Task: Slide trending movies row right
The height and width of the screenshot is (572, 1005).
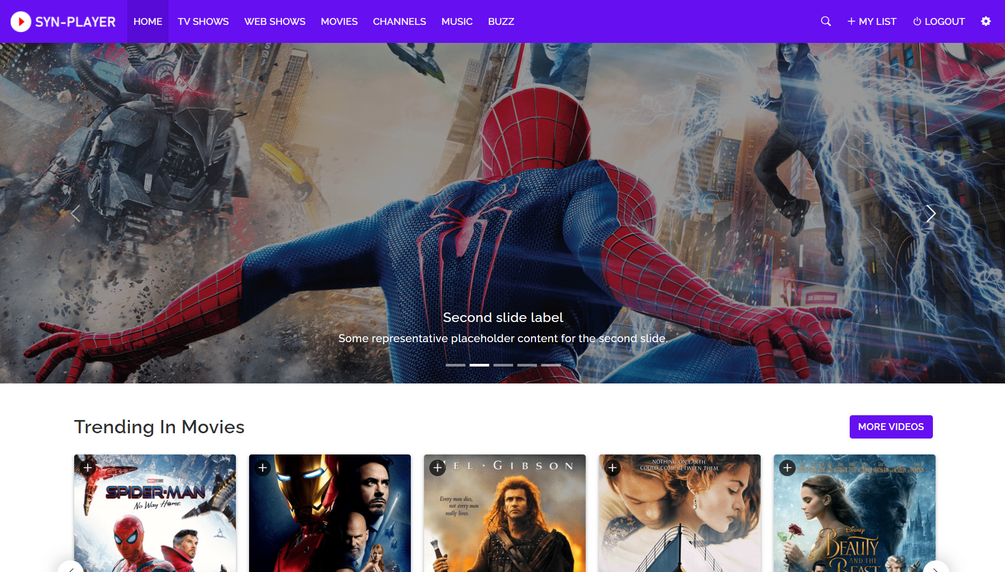Action: [936, 567]
